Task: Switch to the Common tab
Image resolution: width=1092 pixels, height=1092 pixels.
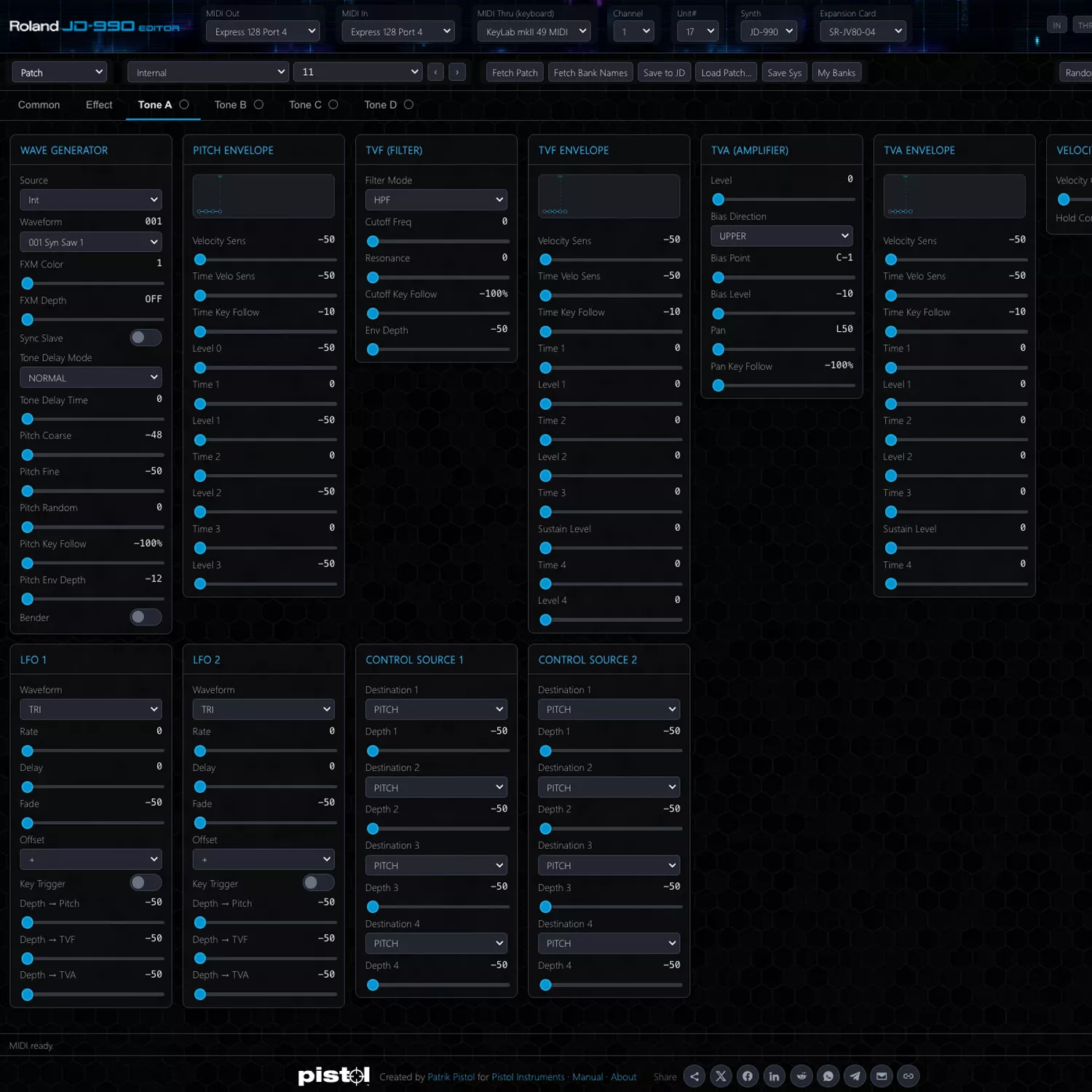Action: pos(39,105)
